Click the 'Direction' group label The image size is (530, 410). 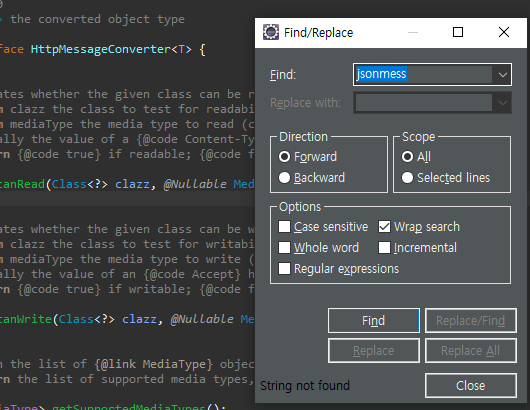click(x=304, y=137)
